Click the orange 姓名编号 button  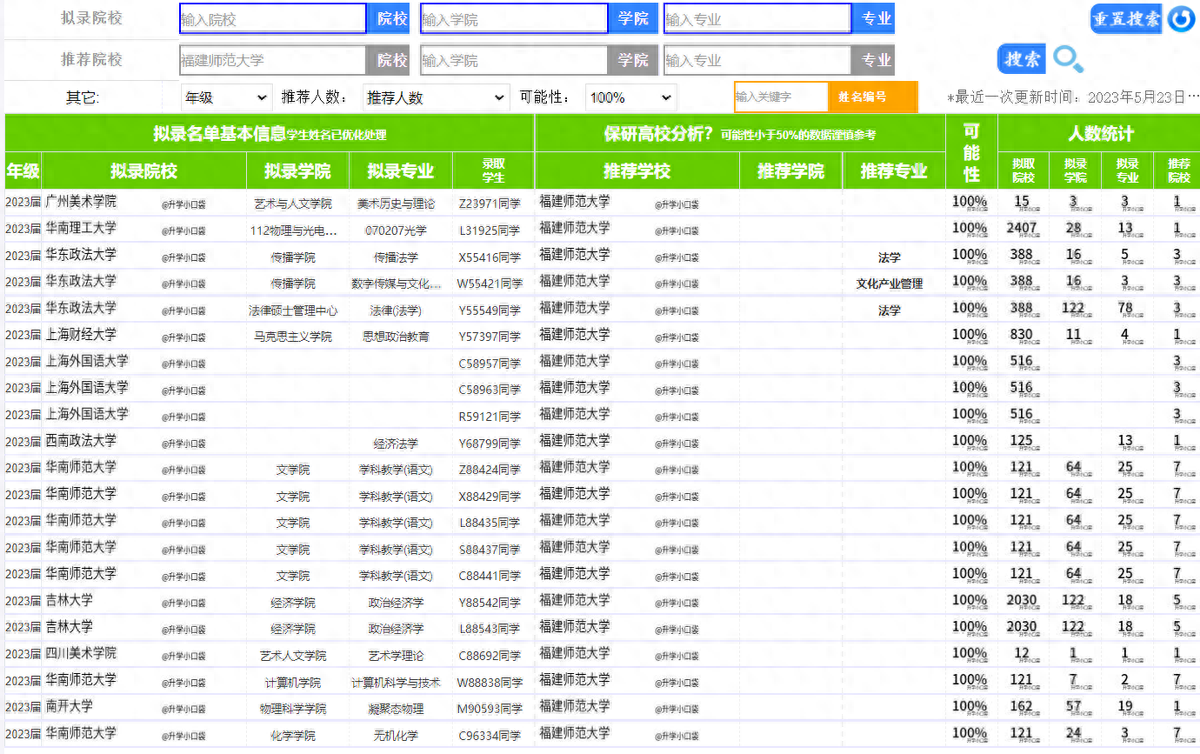tap(872, 98)
